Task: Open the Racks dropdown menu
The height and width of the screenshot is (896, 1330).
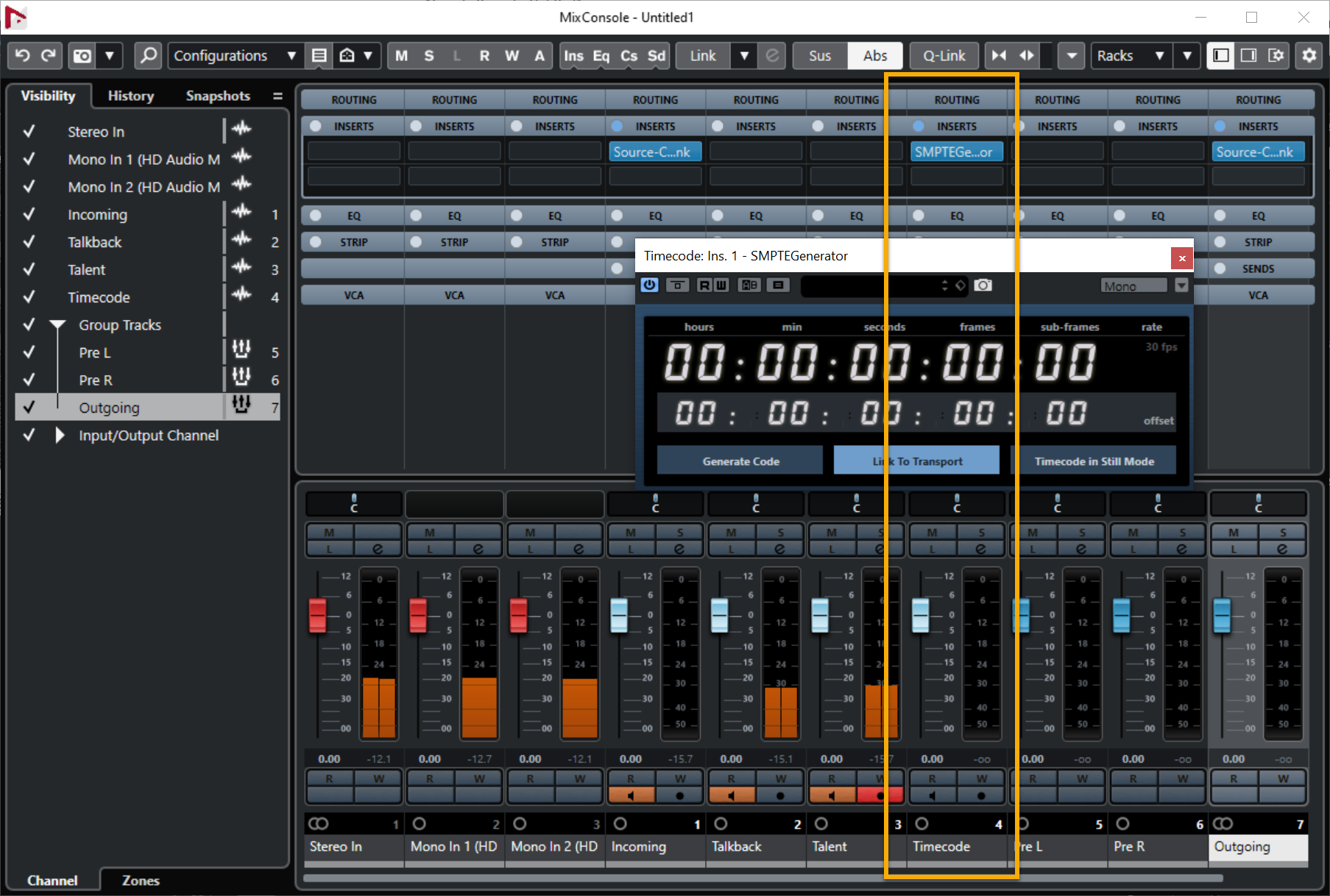Action: point(1130,56)
